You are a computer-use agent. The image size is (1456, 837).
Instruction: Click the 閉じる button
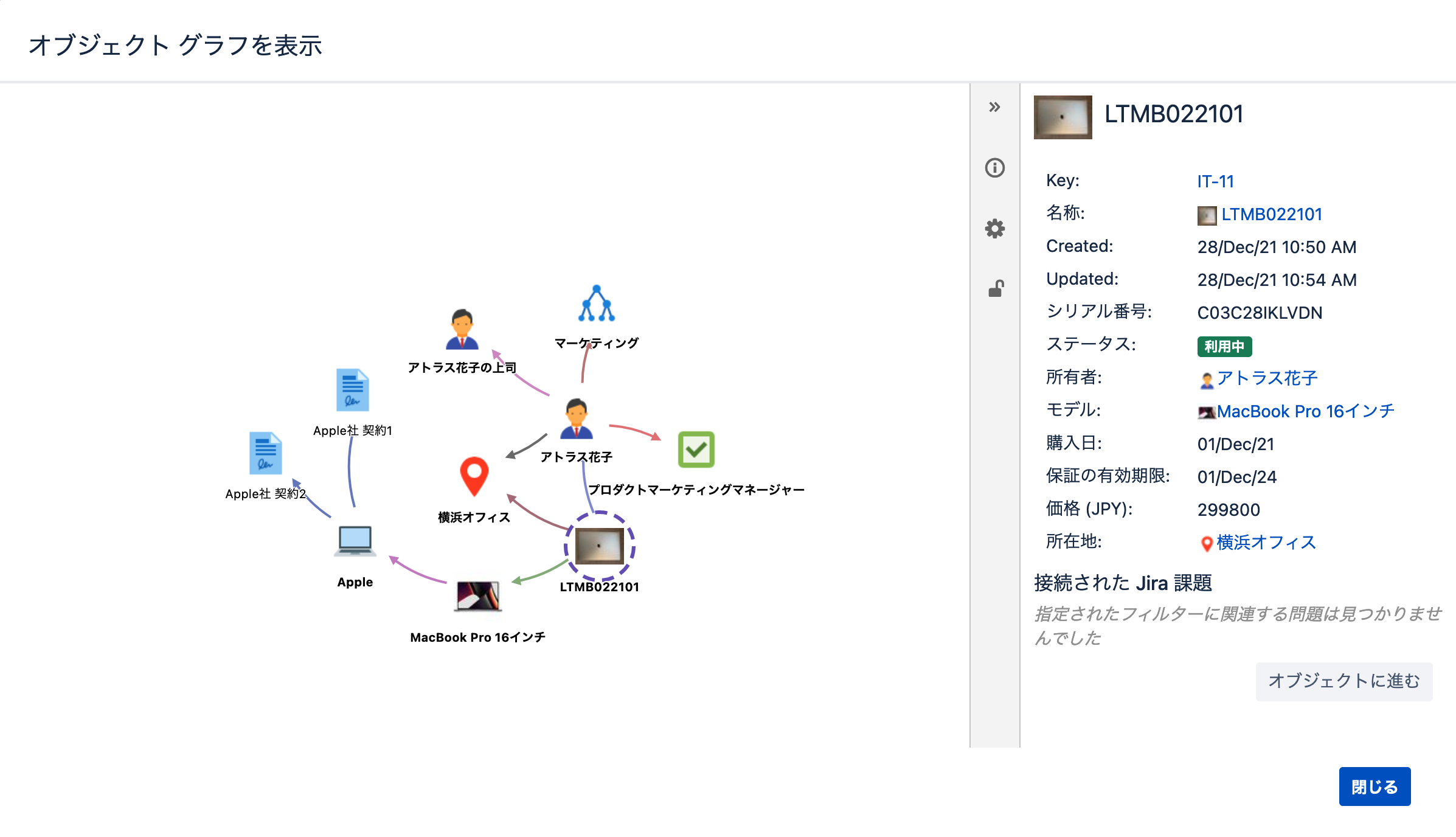pos(1375,787)
